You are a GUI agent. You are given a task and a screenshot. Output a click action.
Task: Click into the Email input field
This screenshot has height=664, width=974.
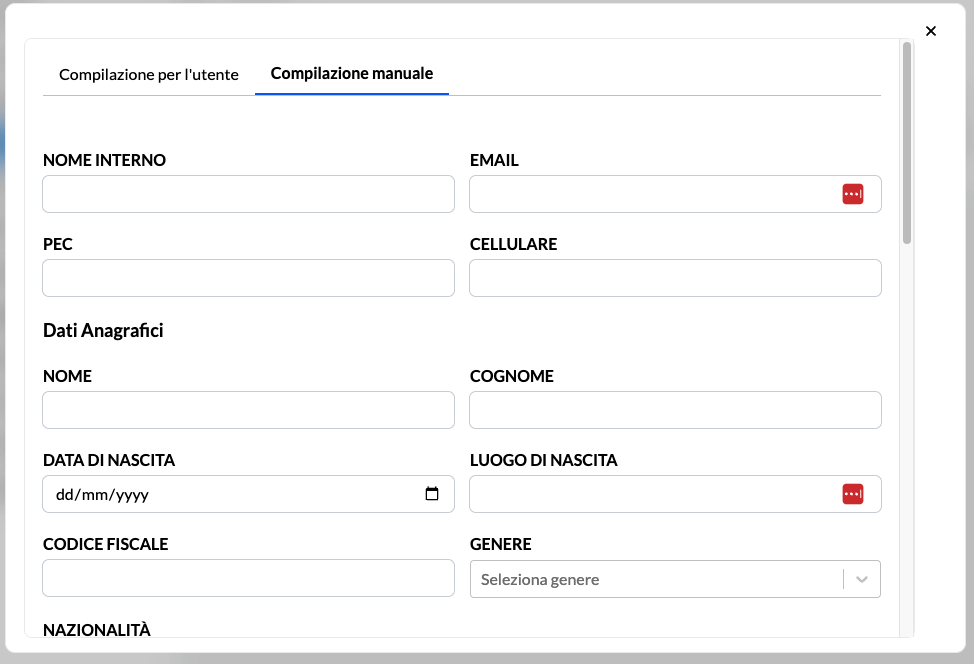(x=650, y=194)
